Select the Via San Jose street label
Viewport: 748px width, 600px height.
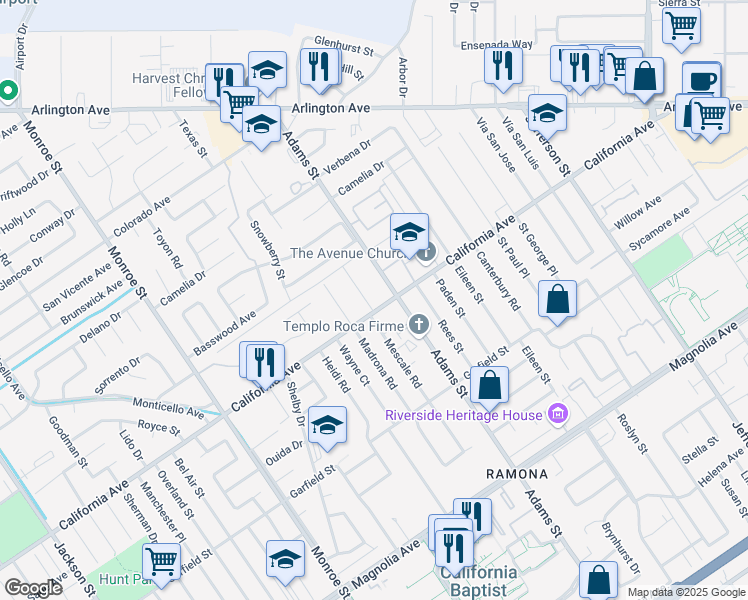[496, 145]
